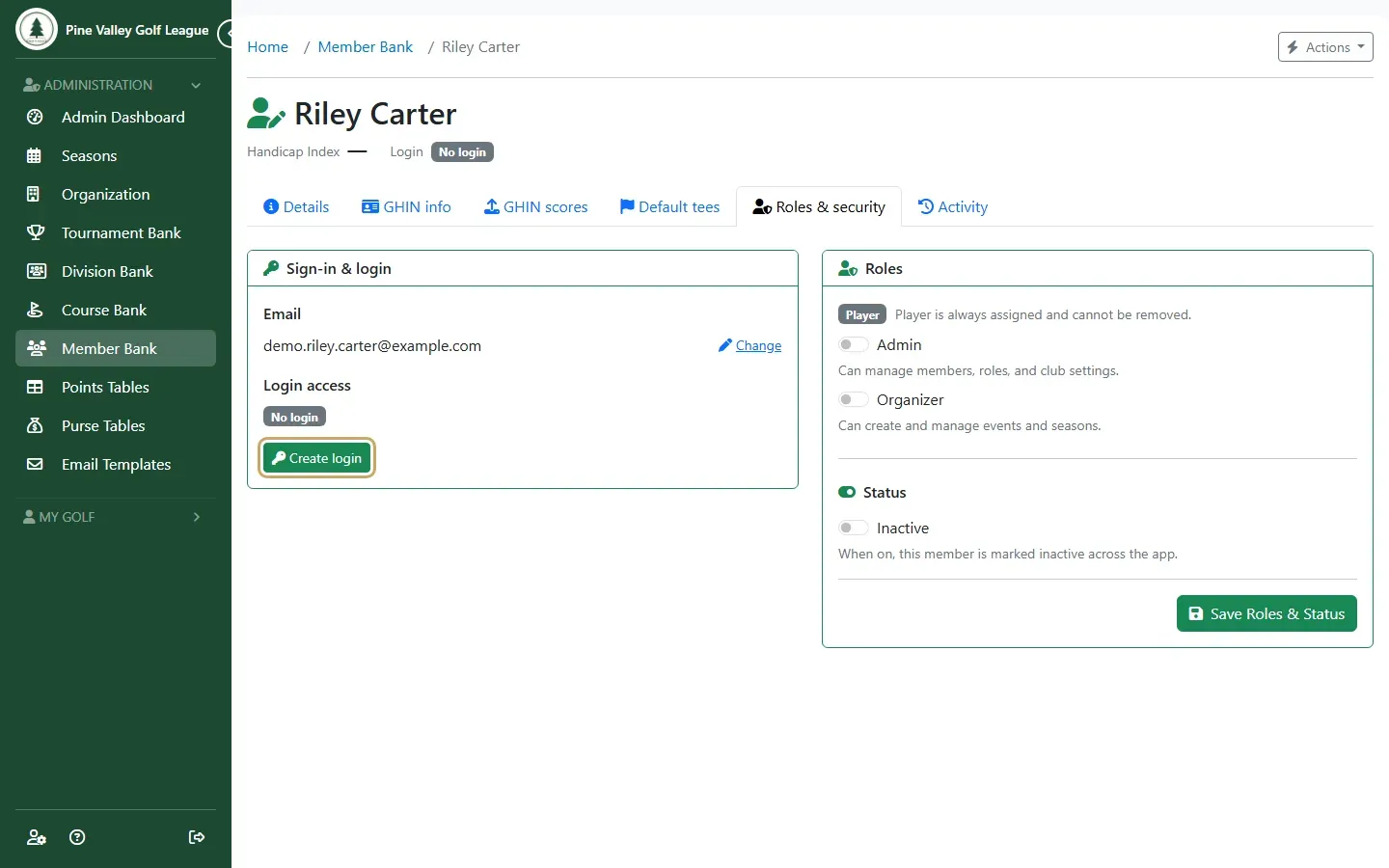Open the Actions dropdown menu
1389x868 pixels.
pos(1325,47)
